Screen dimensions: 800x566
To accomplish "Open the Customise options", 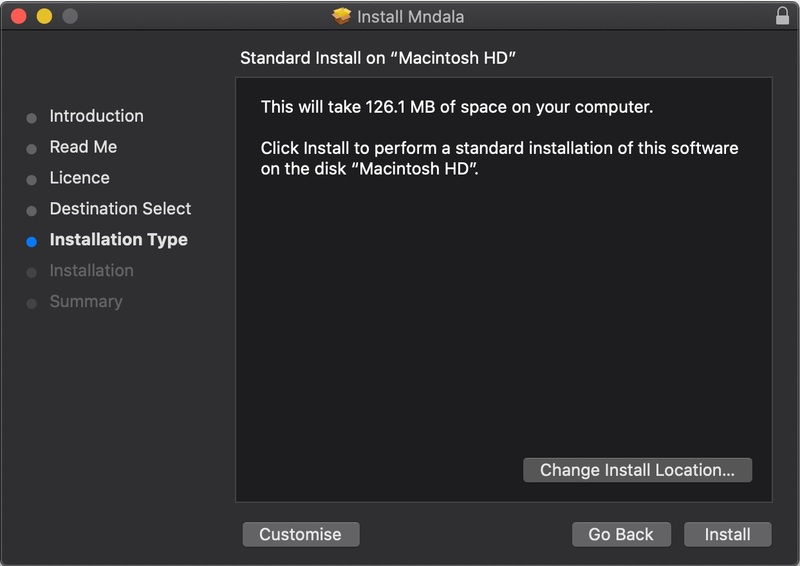I will click(300, 534).
